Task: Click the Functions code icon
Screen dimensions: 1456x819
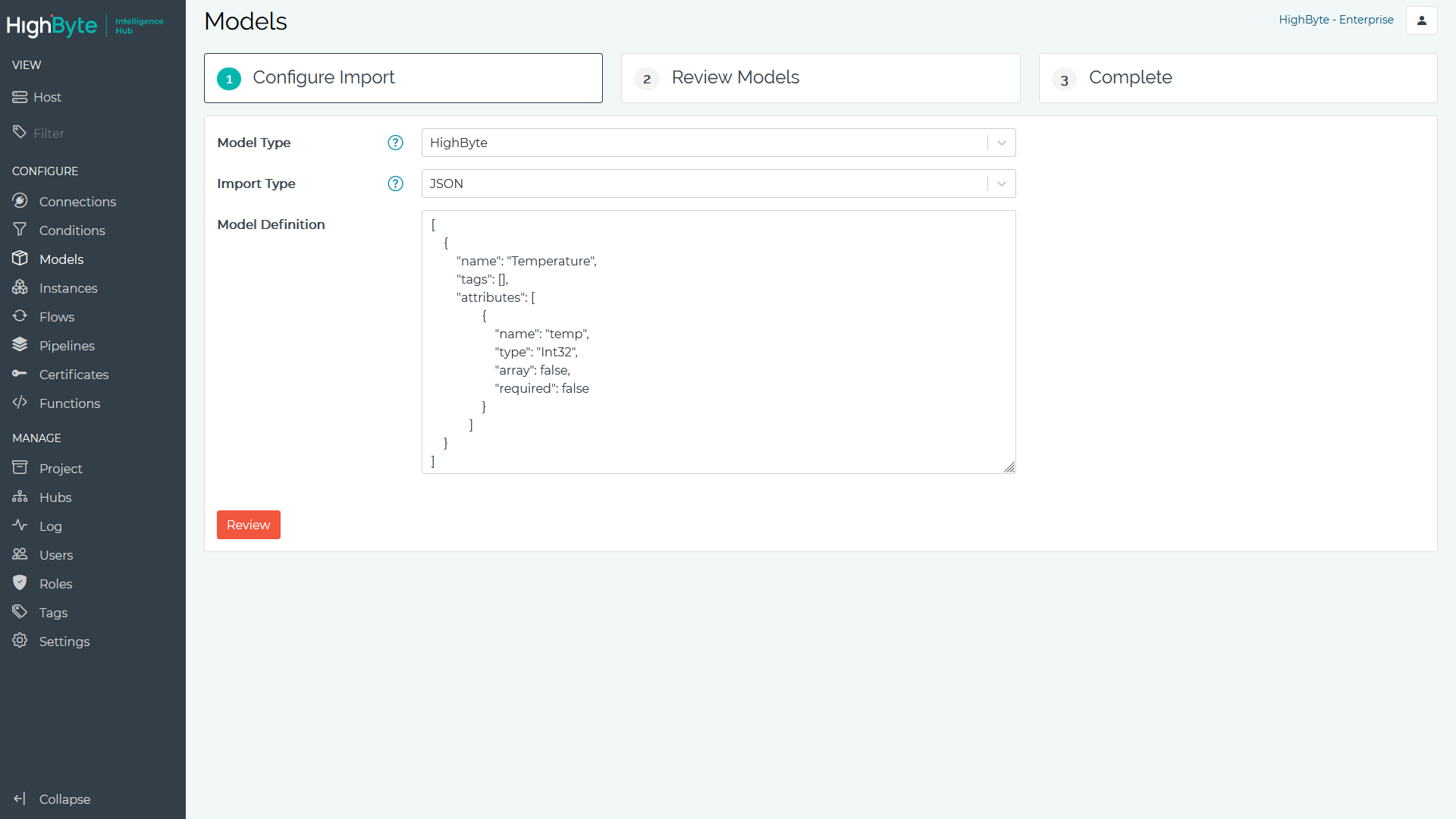Action: 20,403
